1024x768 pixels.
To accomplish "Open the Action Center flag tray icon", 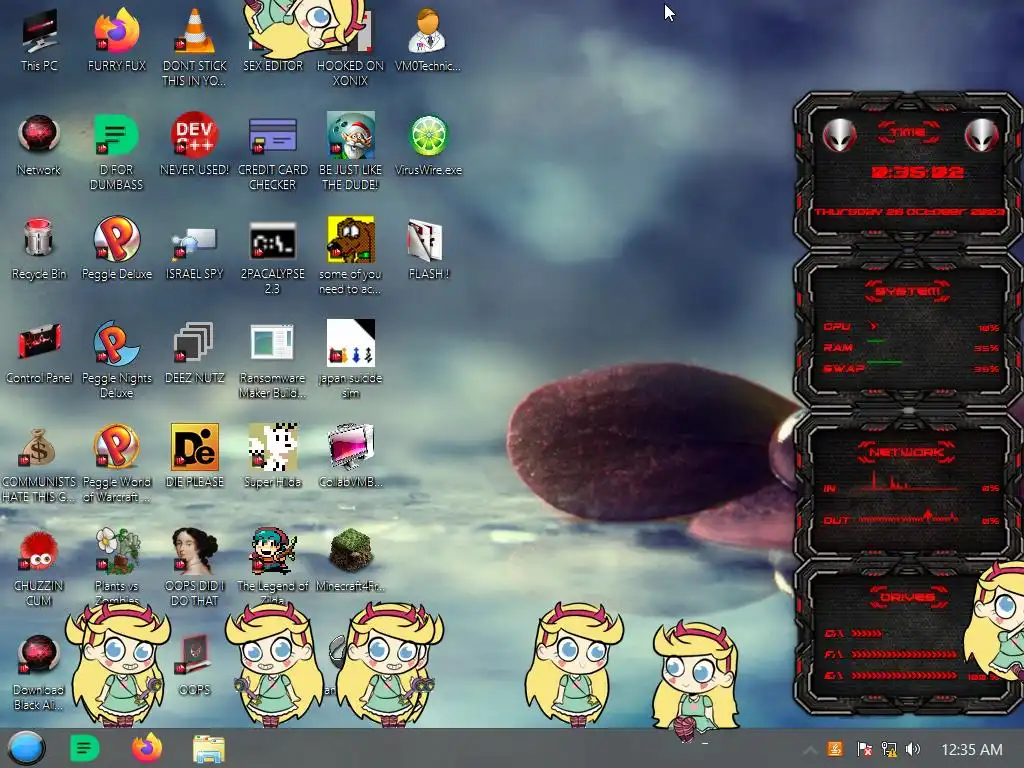I will (864, 749).
